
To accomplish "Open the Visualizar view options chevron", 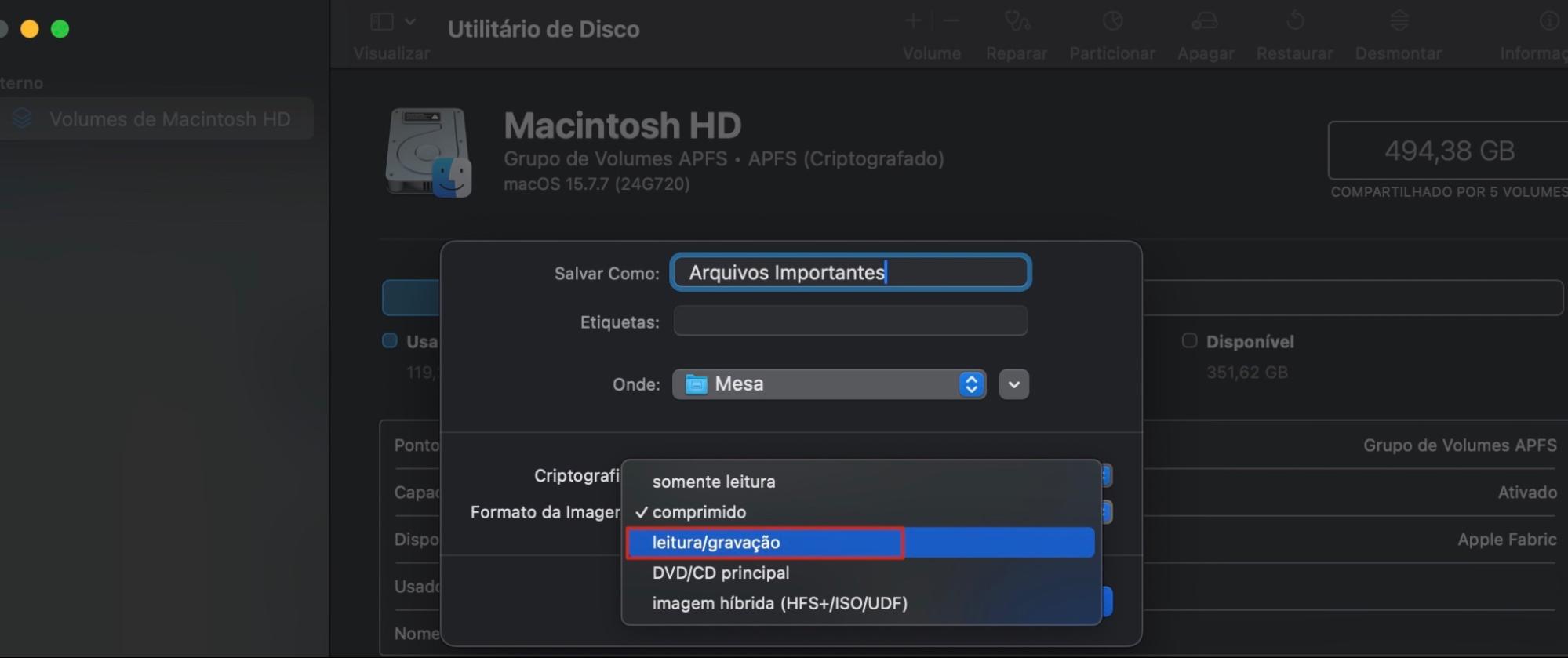I will [410, 22].
